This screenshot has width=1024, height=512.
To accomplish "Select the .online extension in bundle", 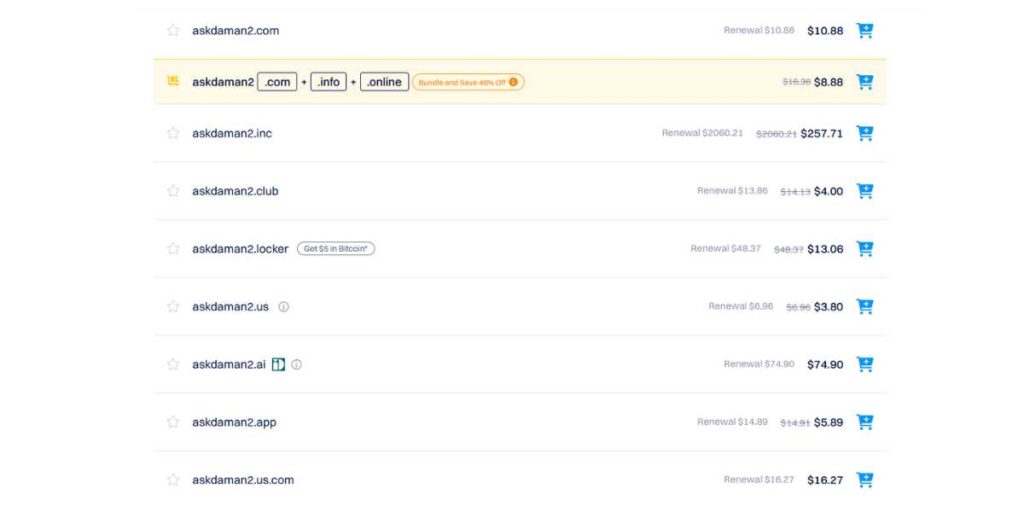I will [384, 82].
